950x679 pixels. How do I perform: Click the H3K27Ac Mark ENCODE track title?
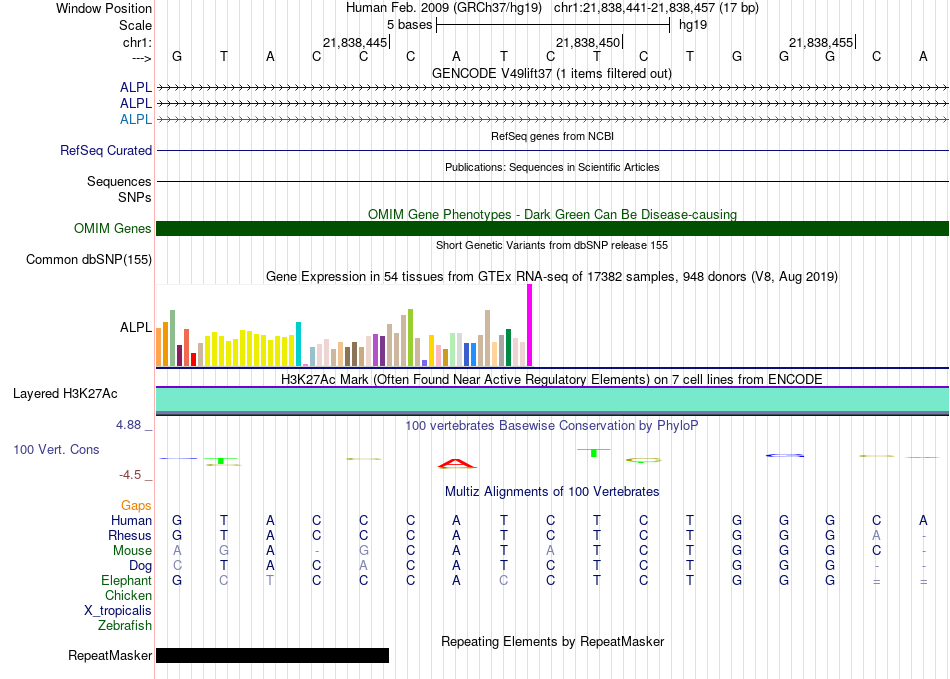click(552, 380)
